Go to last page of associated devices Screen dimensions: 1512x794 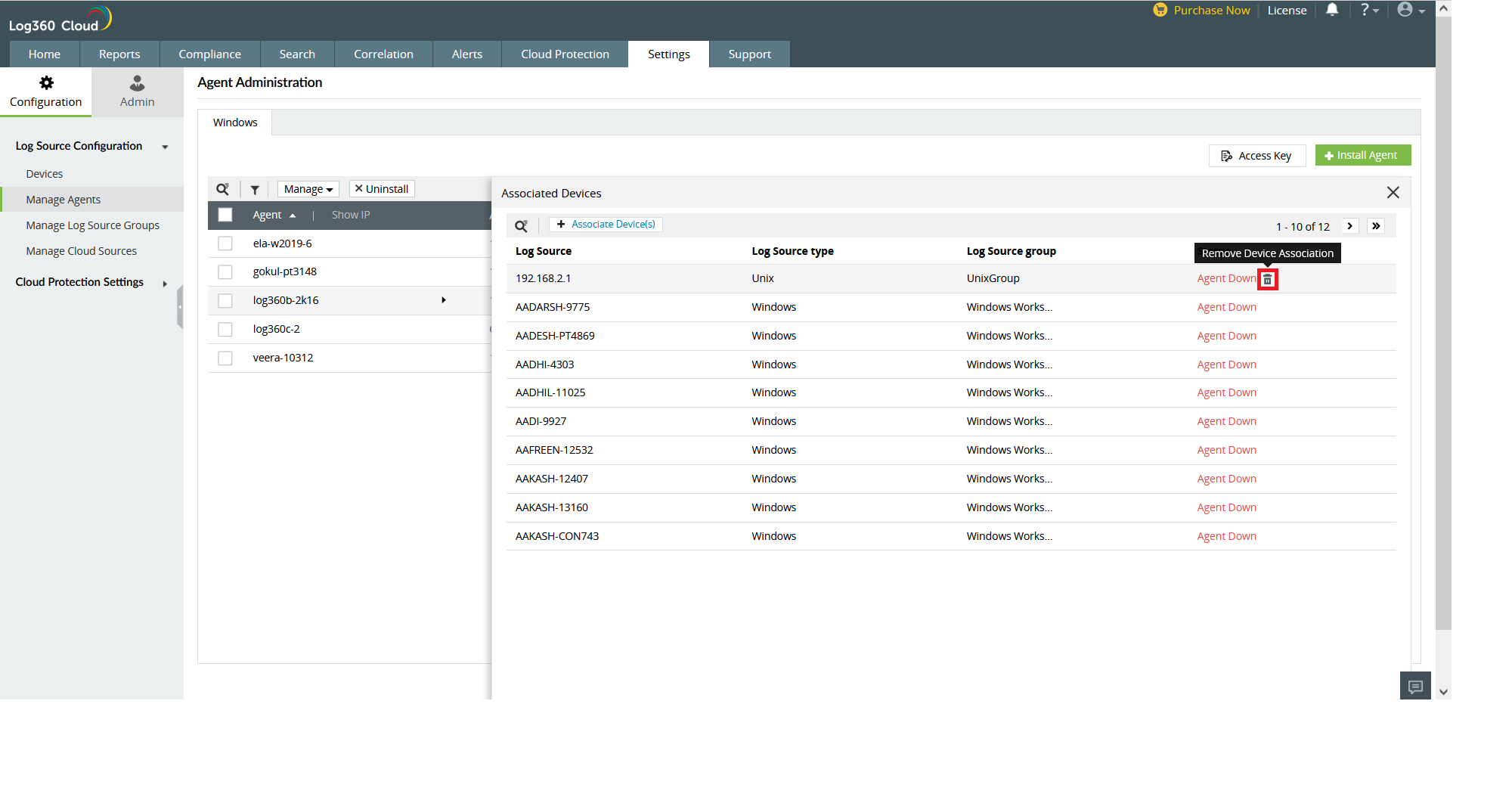tap(1376, 226)
